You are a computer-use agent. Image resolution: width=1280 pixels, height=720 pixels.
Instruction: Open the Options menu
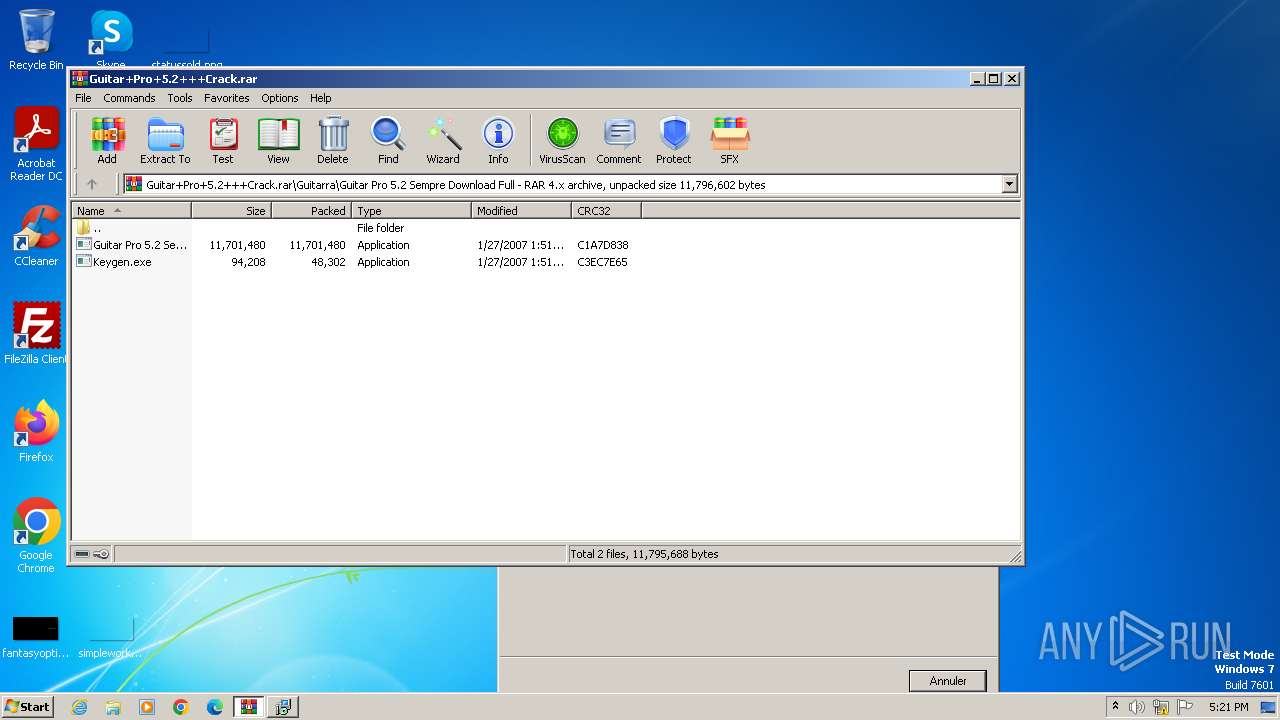click(280, 98)
